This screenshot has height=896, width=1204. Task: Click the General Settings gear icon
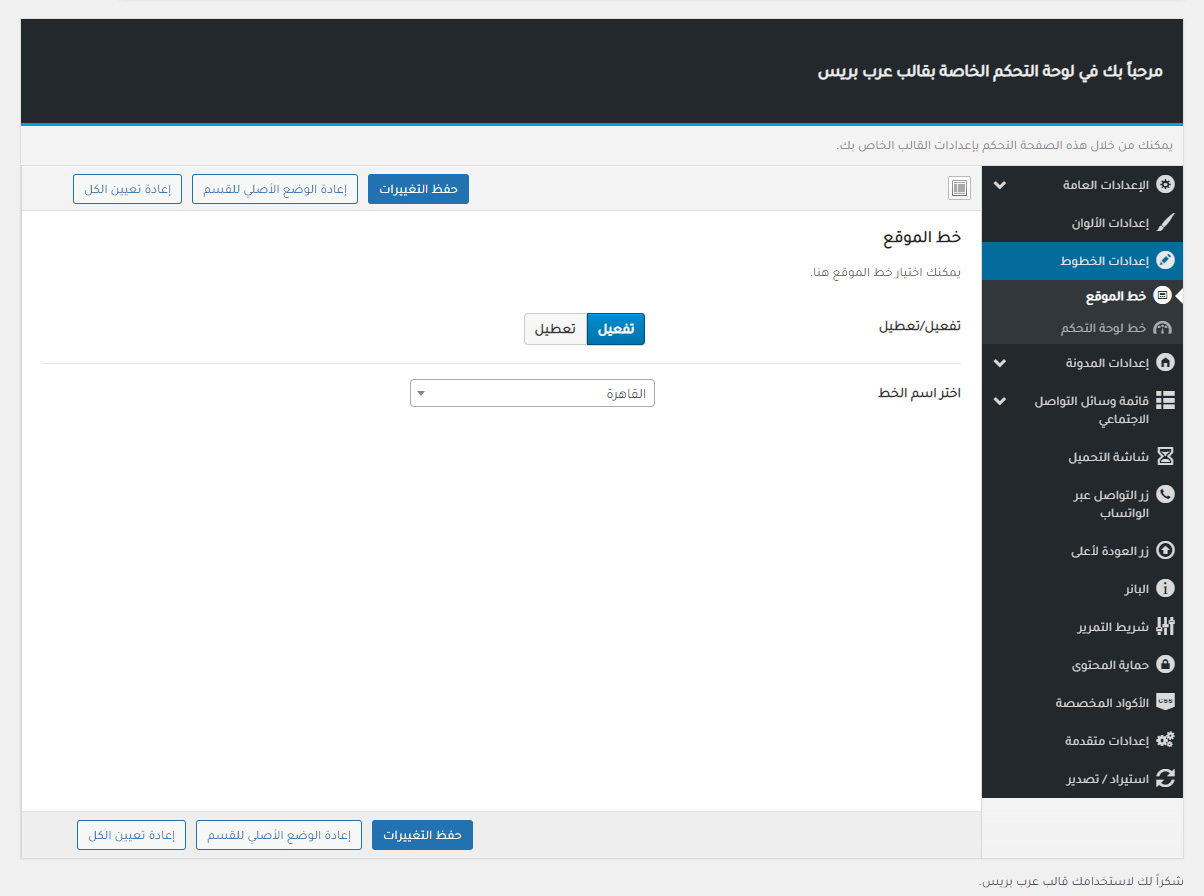1164,185
